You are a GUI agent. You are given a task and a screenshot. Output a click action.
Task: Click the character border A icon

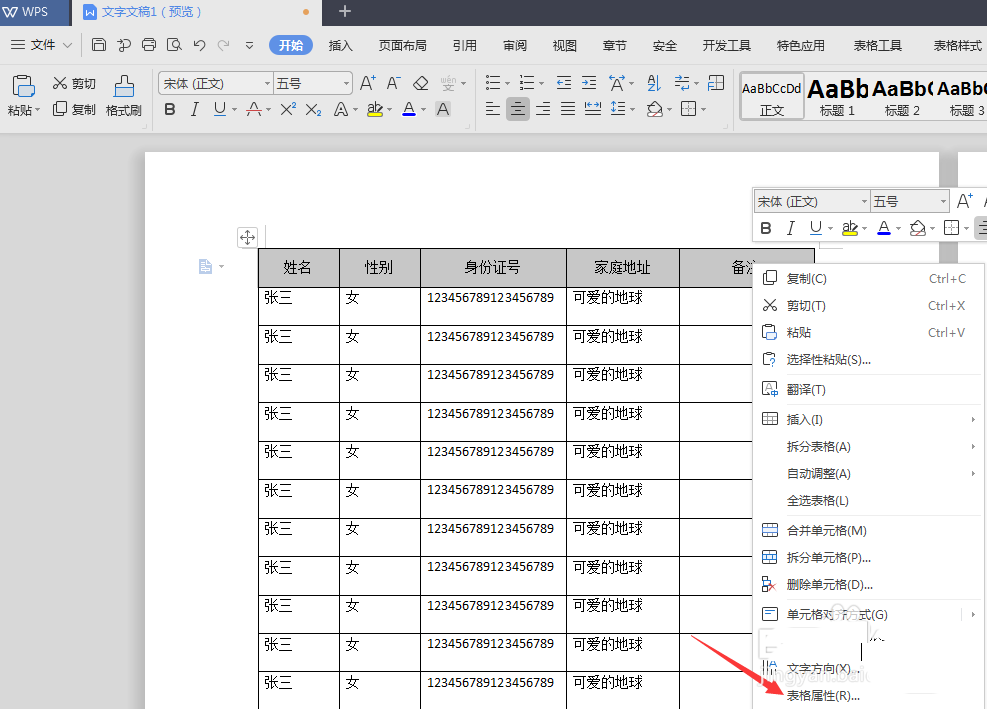coord(443,110)
